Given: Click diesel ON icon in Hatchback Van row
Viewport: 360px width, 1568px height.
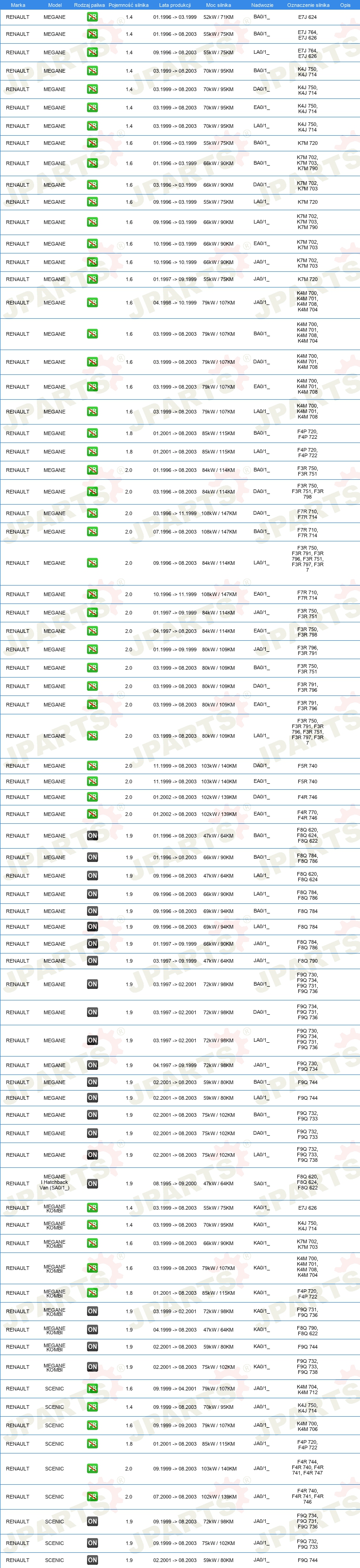Looking at the screenshot, I should click(x=92, y=1184).
